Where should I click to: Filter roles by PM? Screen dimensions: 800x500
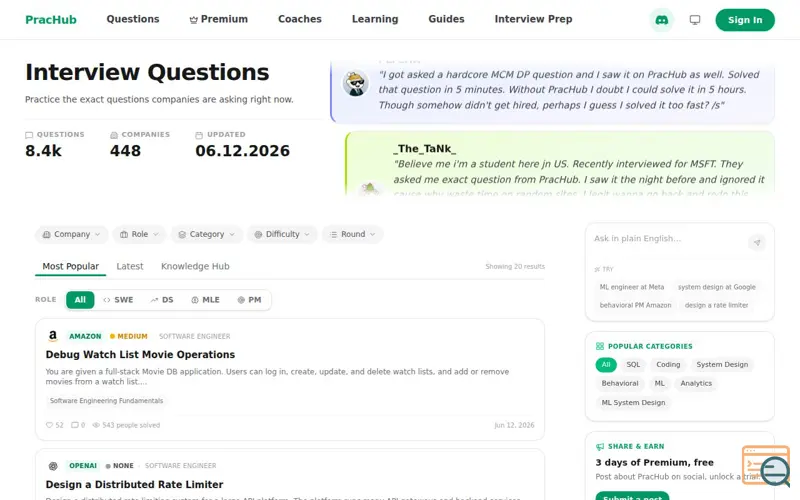pos(249,300)
